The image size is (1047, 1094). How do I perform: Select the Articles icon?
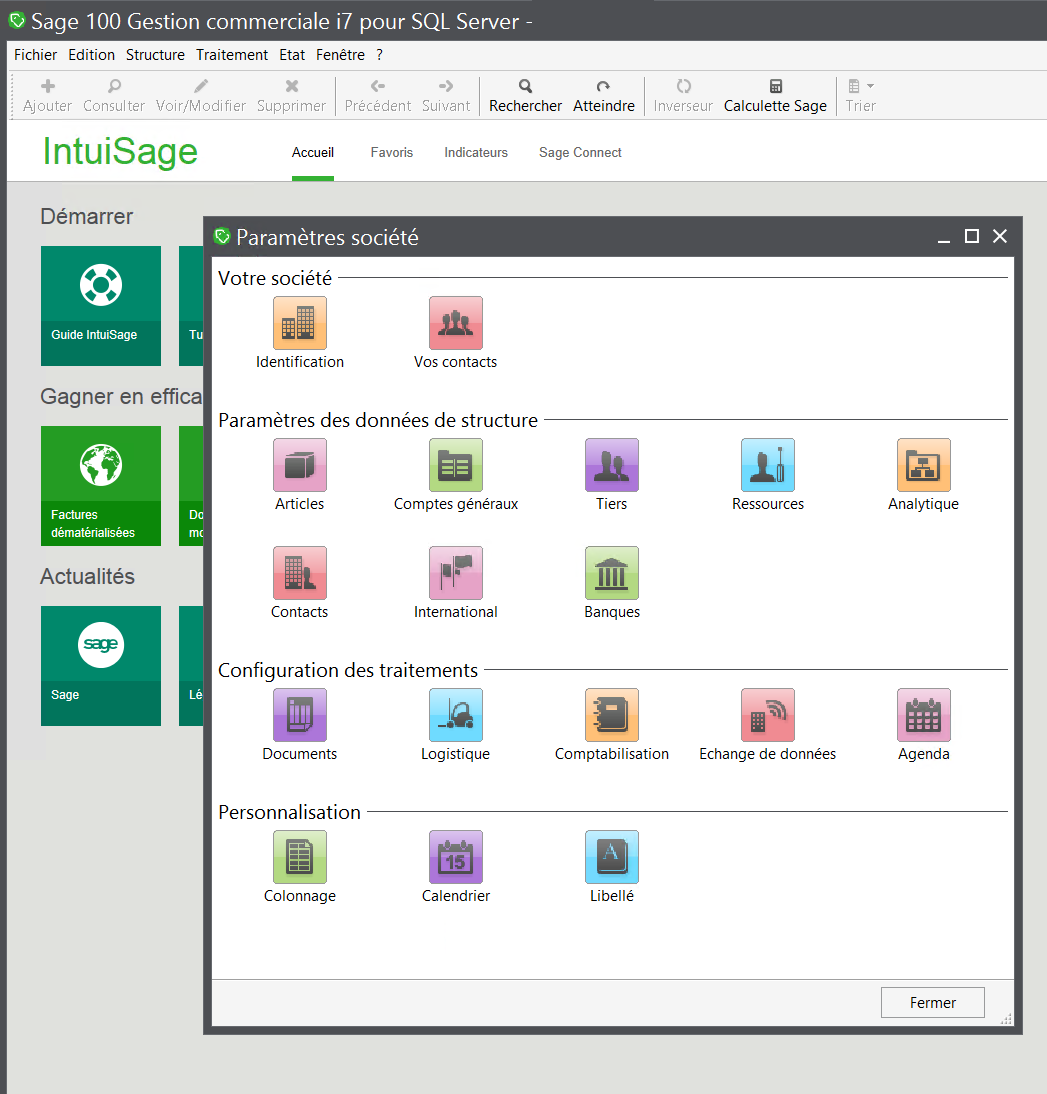point(299,465)
